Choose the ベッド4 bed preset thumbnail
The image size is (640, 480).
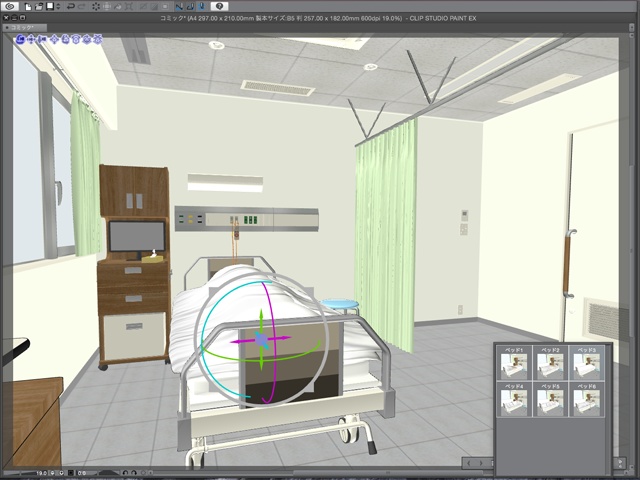coord(514,399)
